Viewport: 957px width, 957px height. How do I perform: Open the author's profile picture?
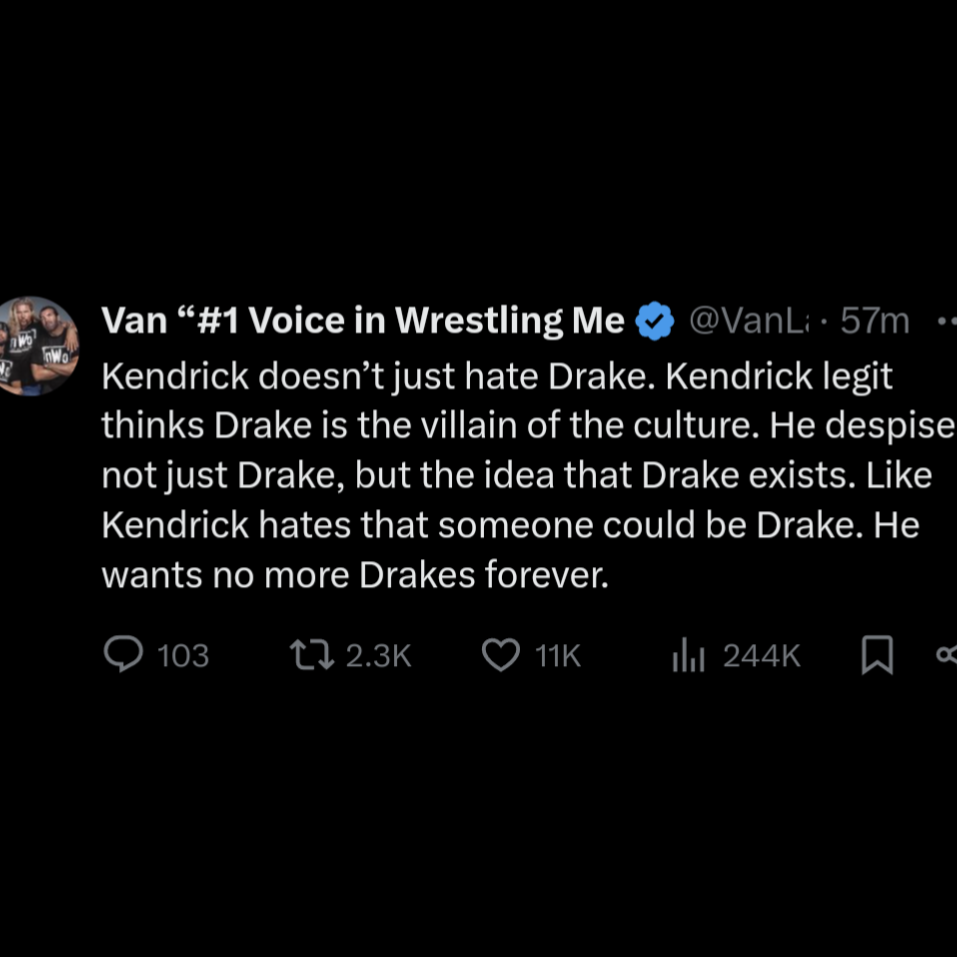pos(38,346)
